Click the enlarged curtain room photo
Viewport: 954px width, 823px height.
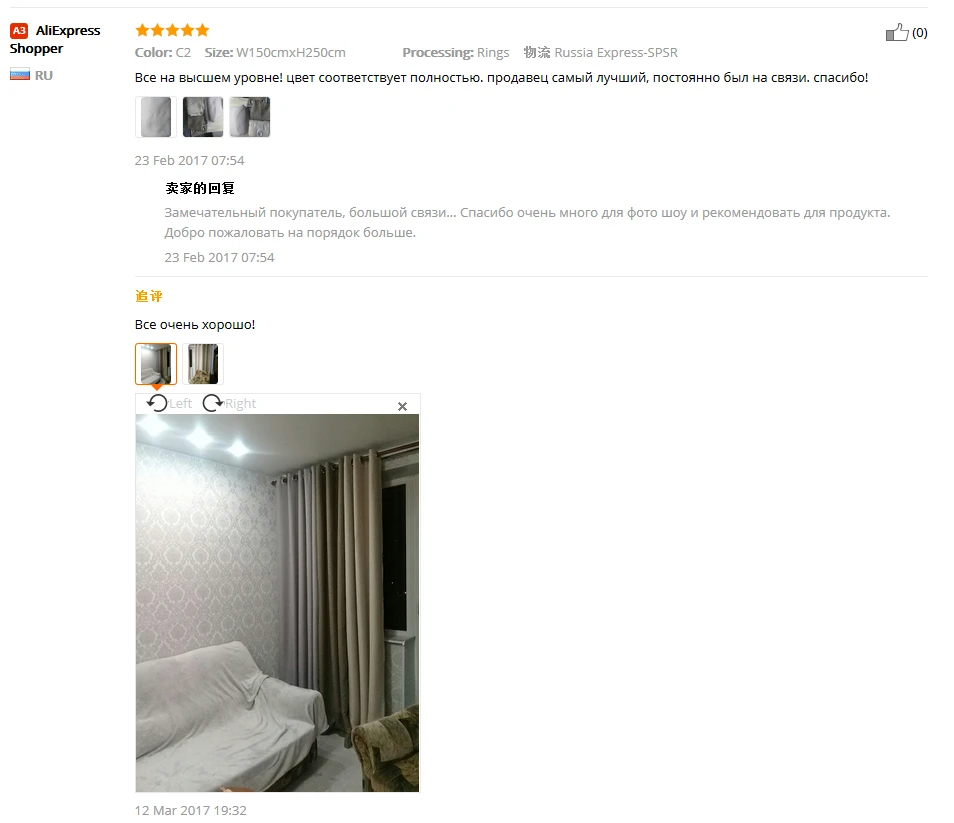277,603
